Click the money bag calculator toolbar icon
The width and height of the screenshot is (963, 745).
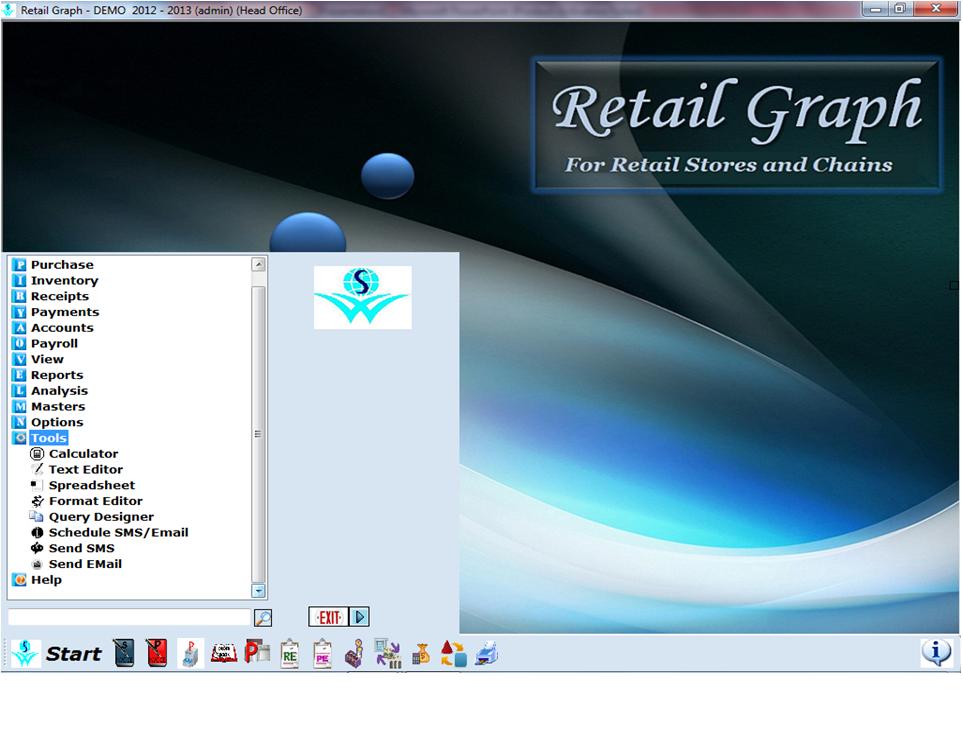(x=421, y=654)
